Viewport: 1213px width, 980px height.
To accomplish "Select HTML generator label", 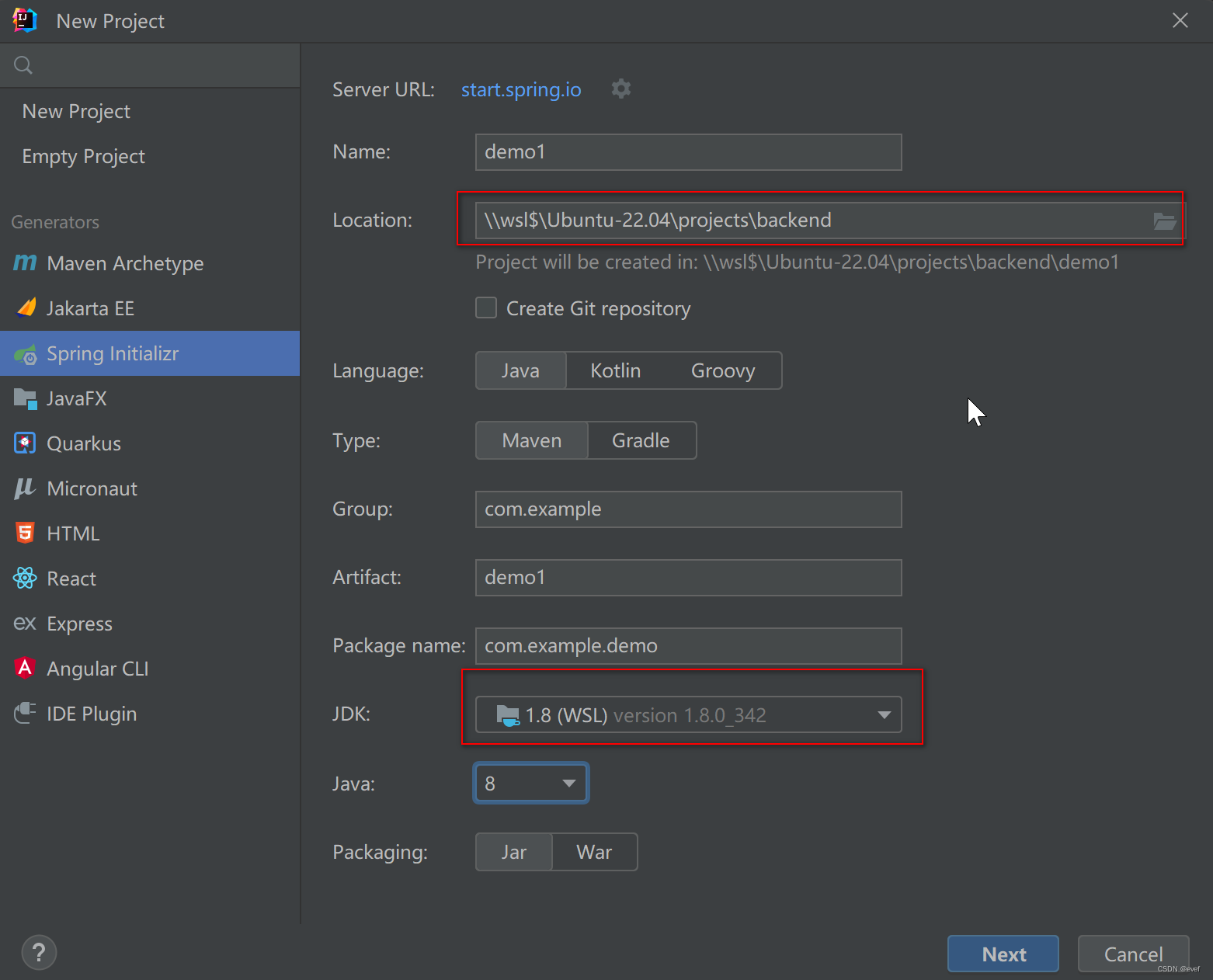I will 73,533.
